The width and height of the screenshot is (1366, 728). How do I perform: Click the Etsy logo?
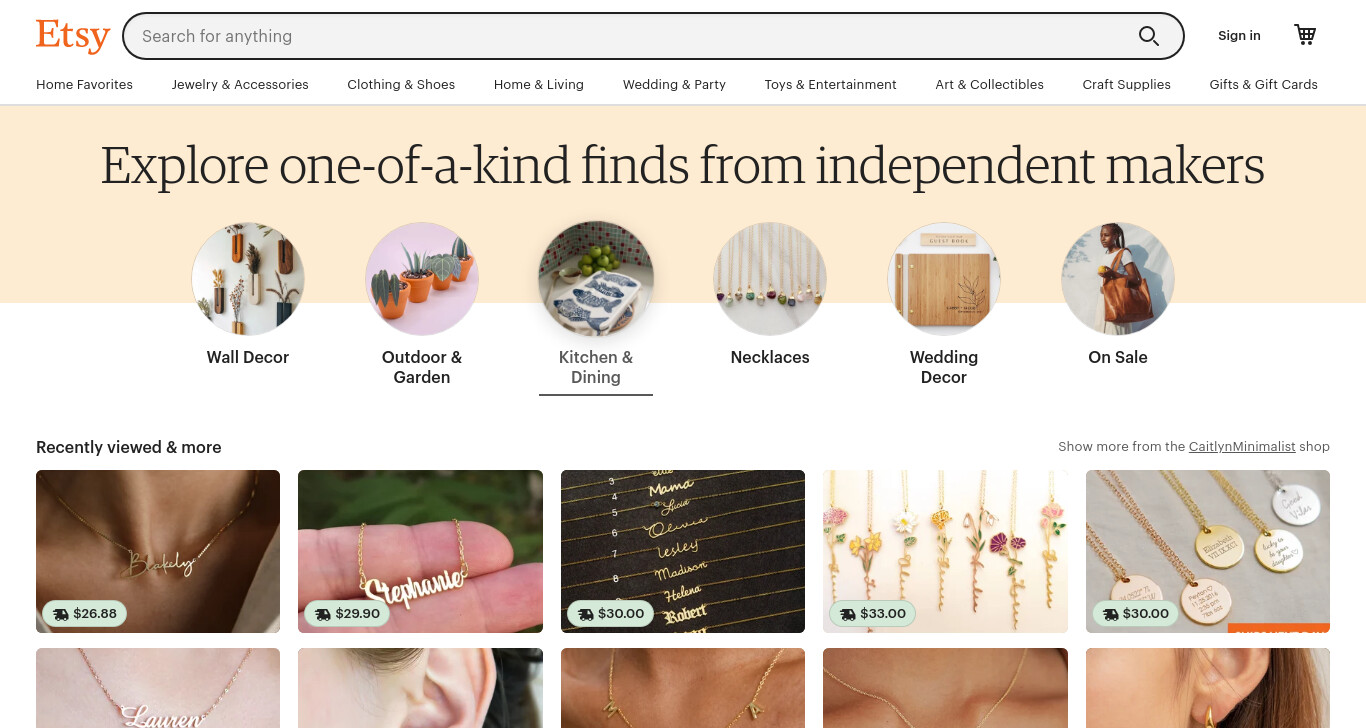[73, 36]
